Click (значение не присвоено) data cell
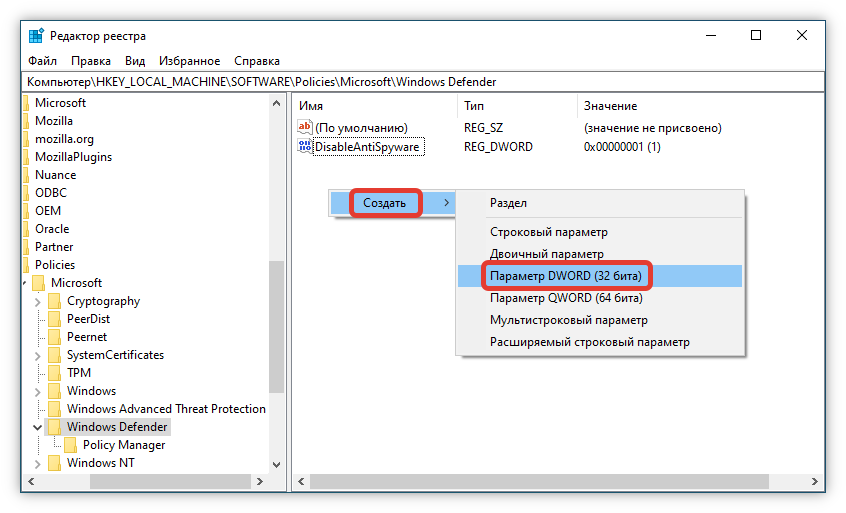Viewport: 846px width, 513px height. coord(652,128)
